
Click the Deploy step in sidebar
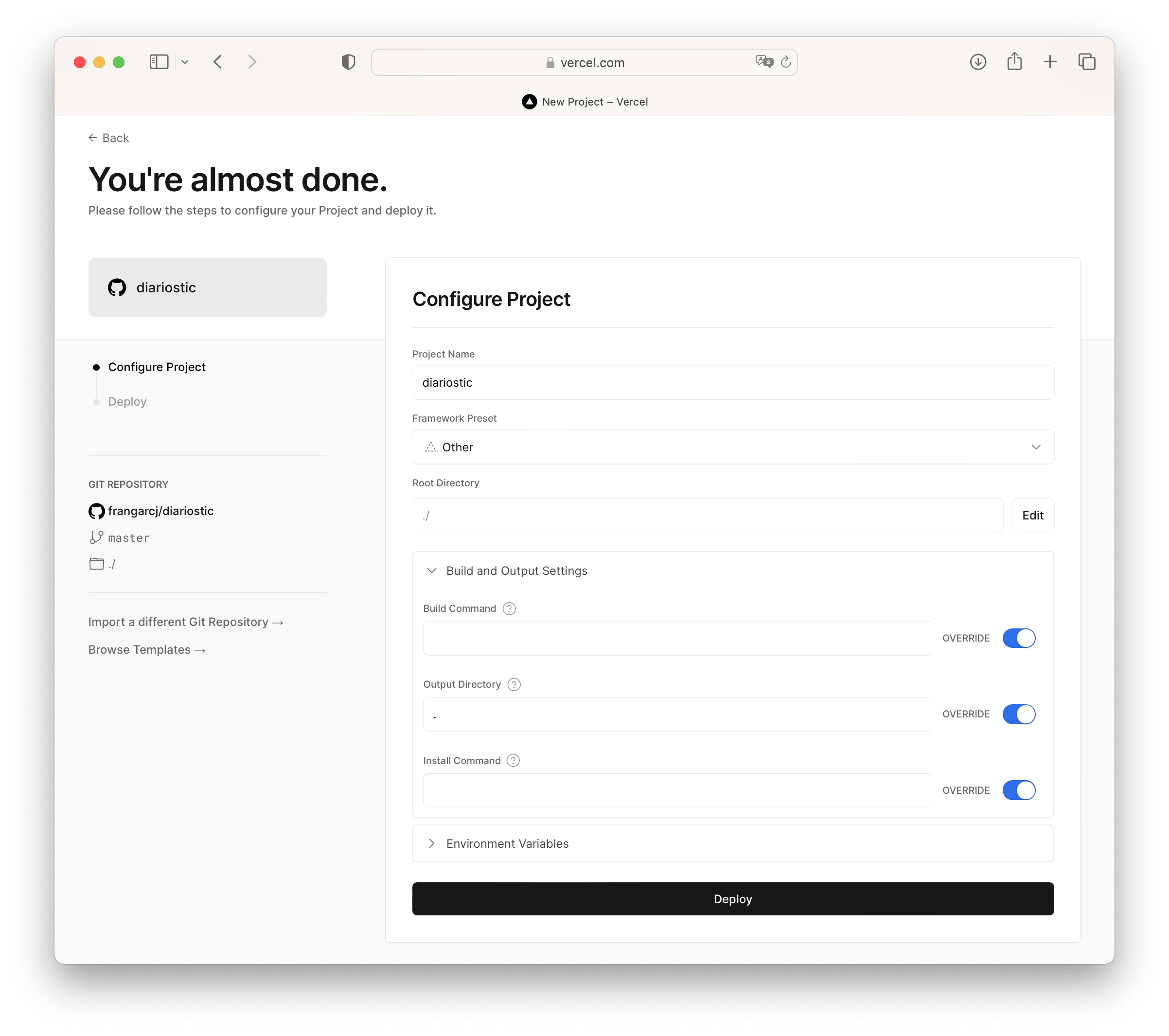[127, 401]
